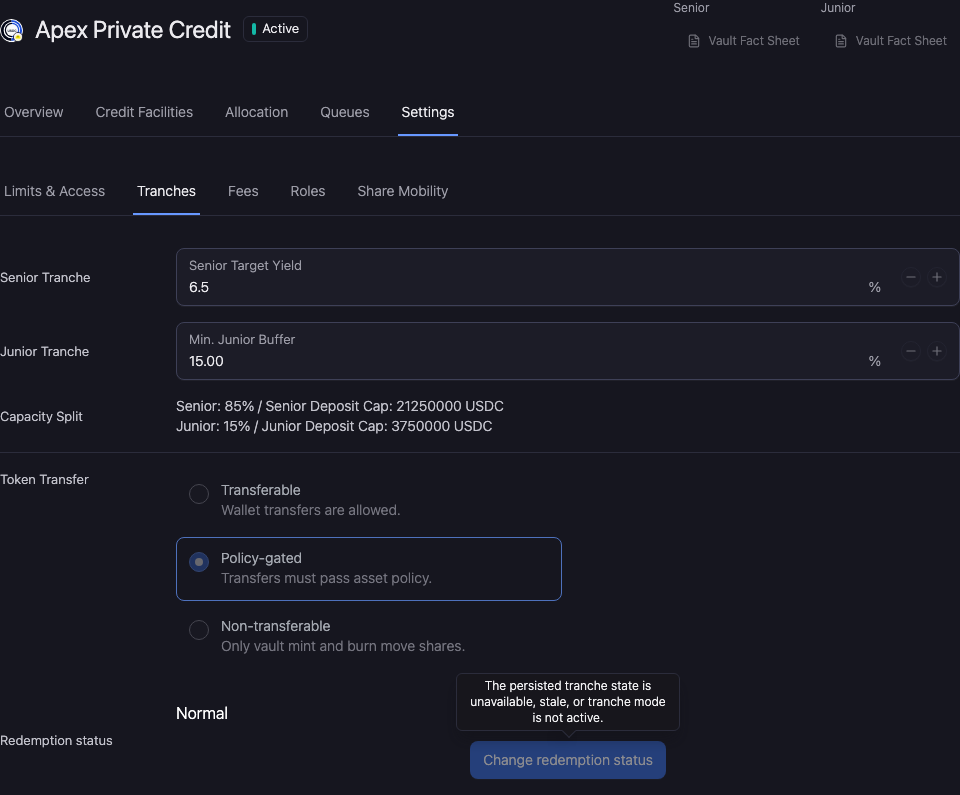Click the Junior Deposit Cap 3750000 USDC text

click(377, 426)
